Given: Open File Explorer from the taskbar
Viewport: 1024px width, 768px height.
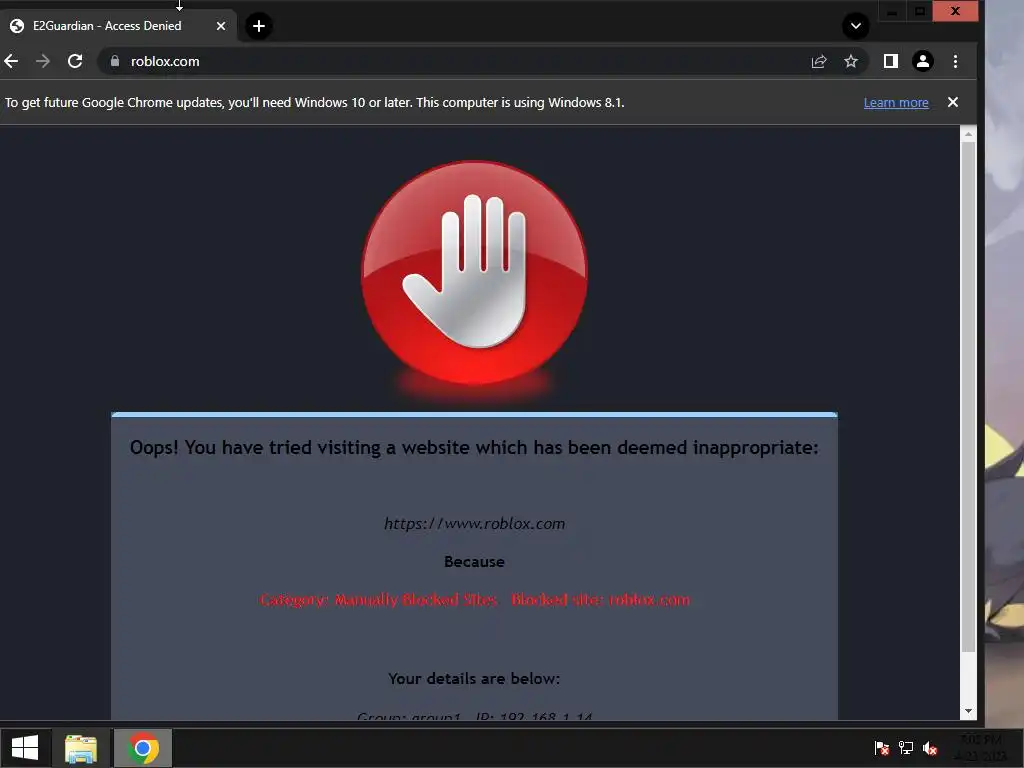Looking at the screenshot, I should point(81,748).
